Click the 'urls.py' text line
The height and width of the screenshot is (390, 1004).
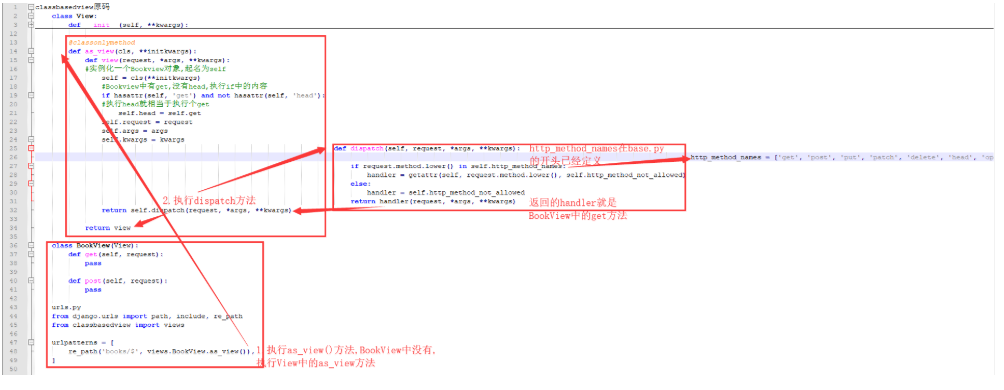click(x=66, y=307)
